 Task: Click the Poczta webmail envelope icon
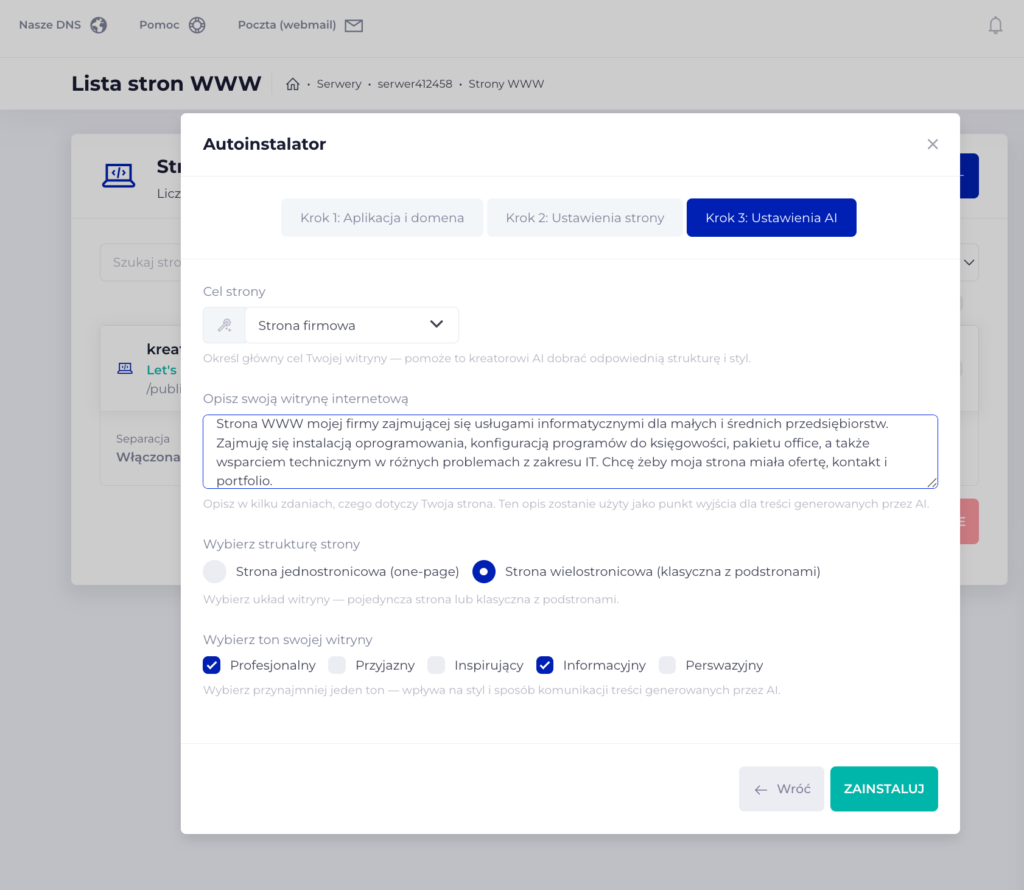354,25
